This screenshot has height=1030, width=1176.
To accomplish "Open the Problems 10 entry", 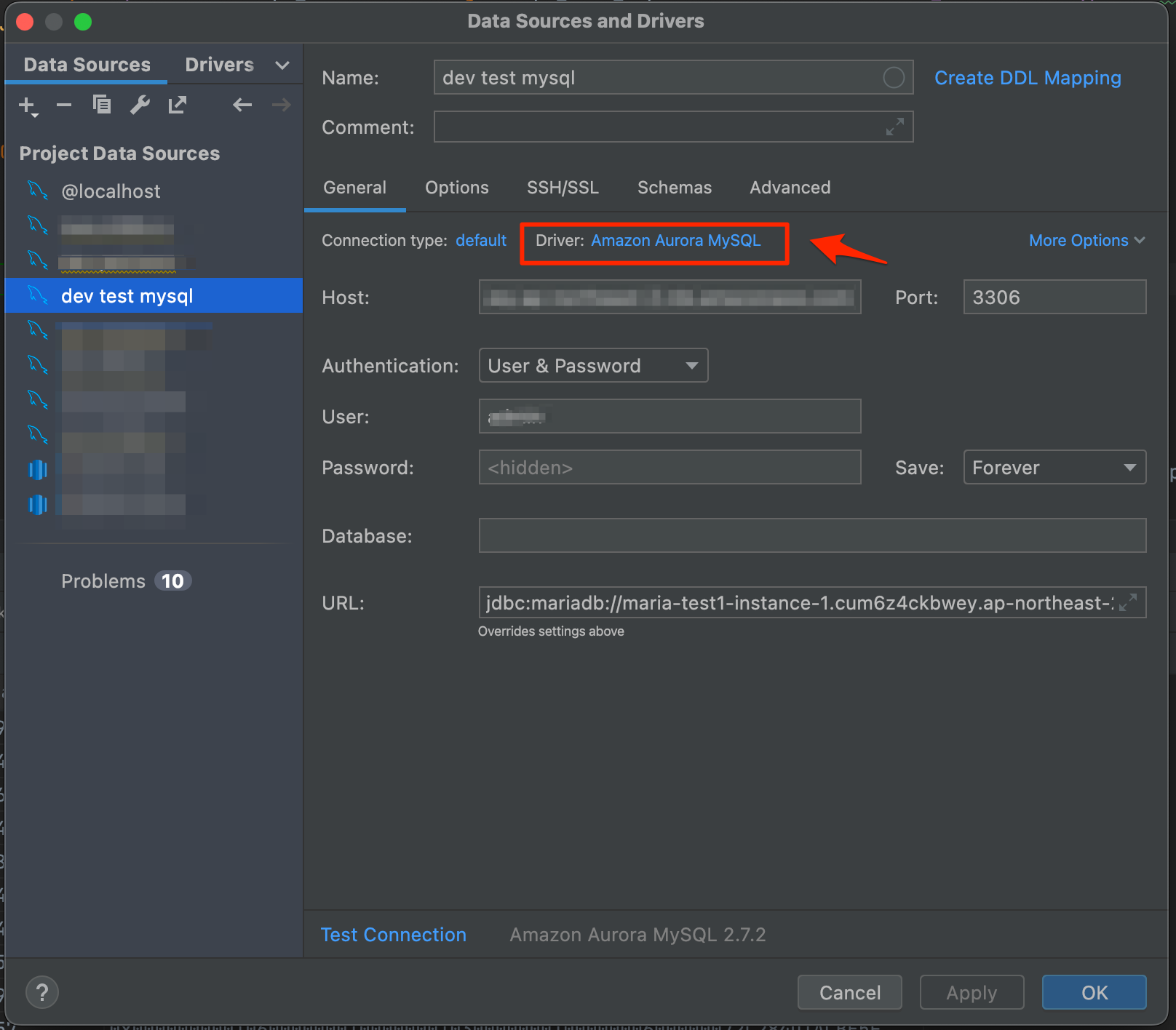I will (x=126, y=580).
